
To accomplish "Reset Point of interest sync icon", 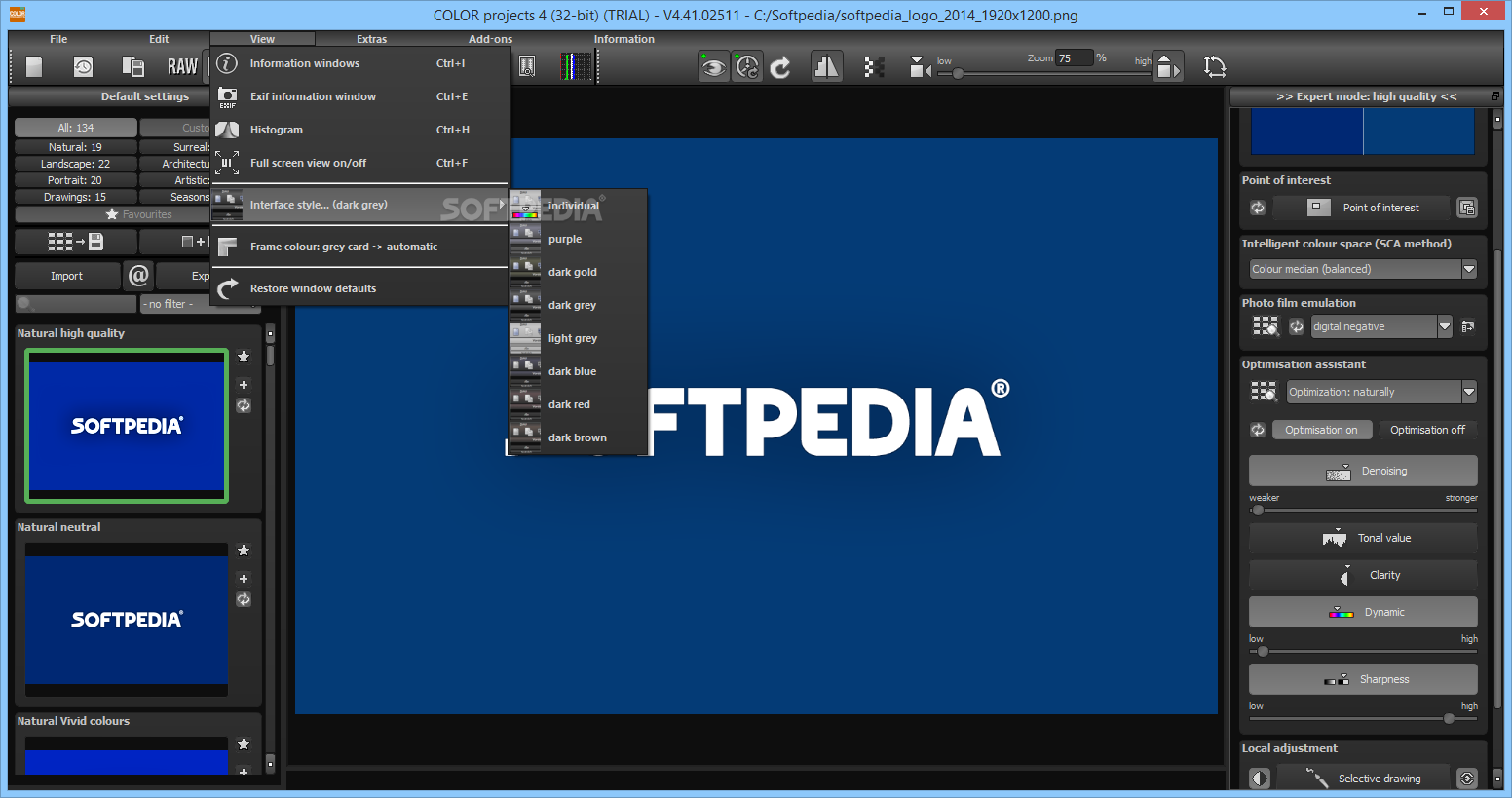I will pos(1258,208).
